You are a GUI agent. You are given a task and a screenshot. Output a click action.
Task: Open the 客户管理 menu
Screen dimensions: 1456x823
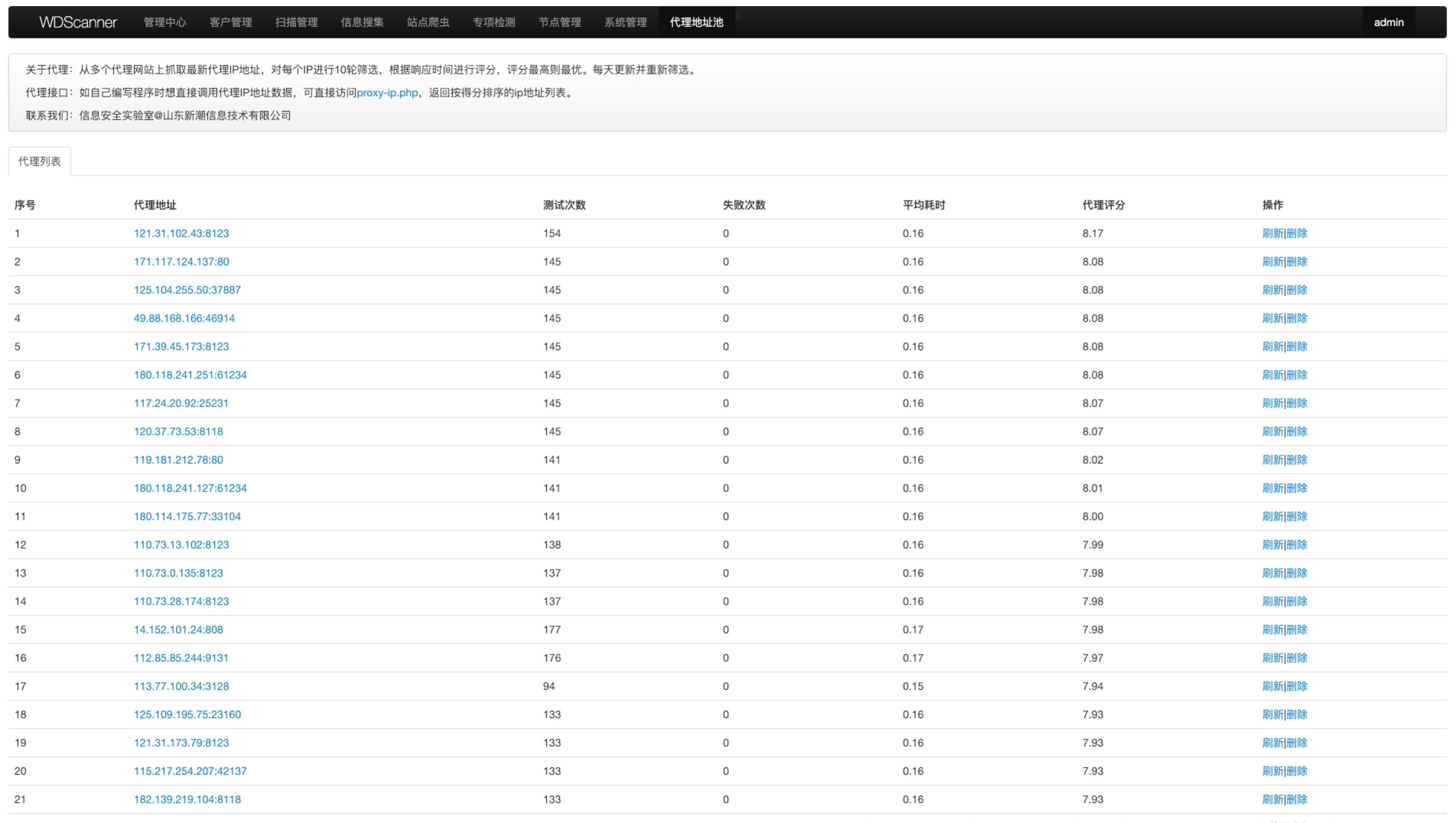[x=231, y=22]
